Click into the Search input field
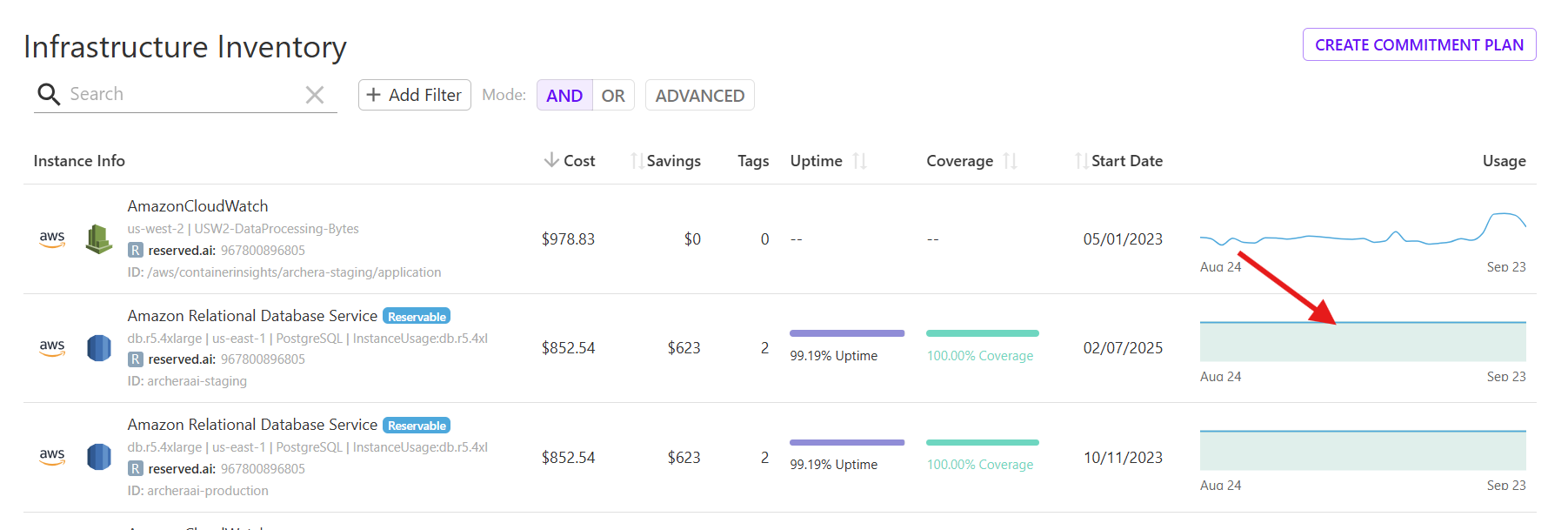This screenshot has width=1568, height=530. pos(183,94)
